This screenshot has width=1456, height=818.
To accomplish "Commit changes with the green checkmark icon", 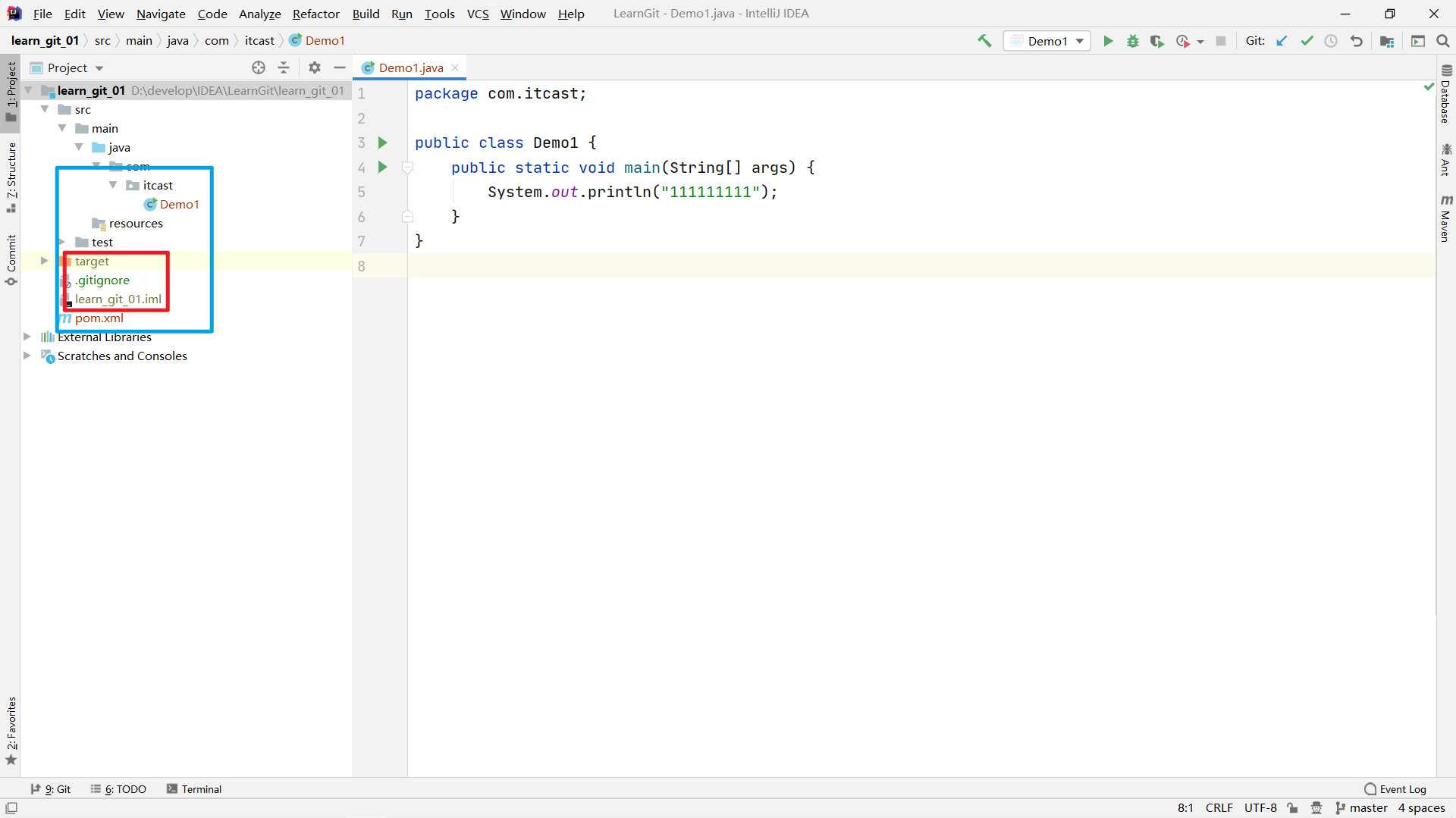I will coord(1307,41).
